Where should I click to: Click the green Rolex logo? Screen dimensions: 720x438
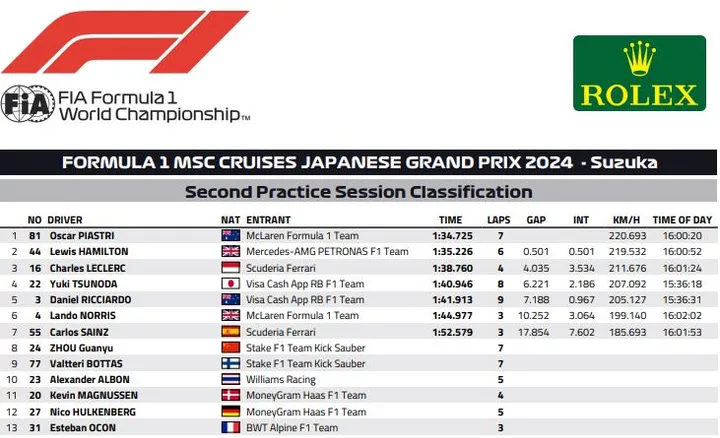point(639,73)
